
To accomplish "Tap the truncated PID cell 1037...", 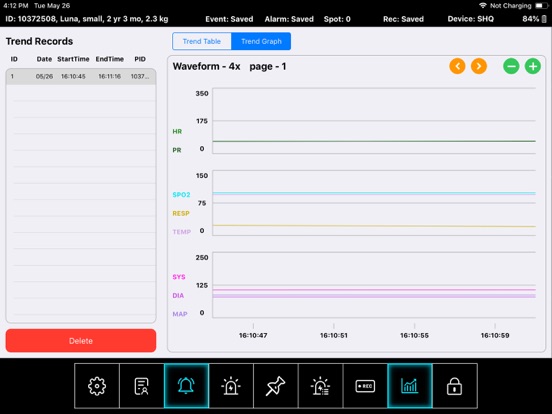I will tap(140, 76).
